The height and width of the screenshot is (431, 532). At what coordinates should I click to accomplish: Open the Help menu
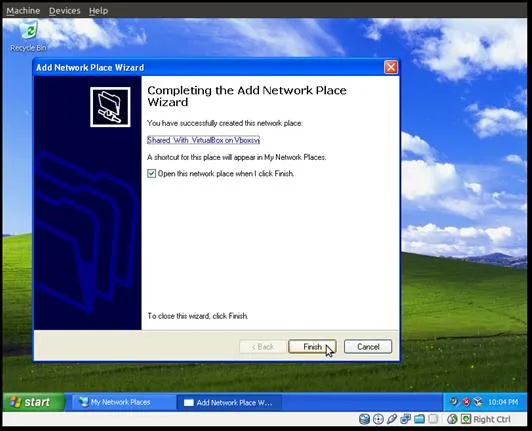[x=98, y=11]
